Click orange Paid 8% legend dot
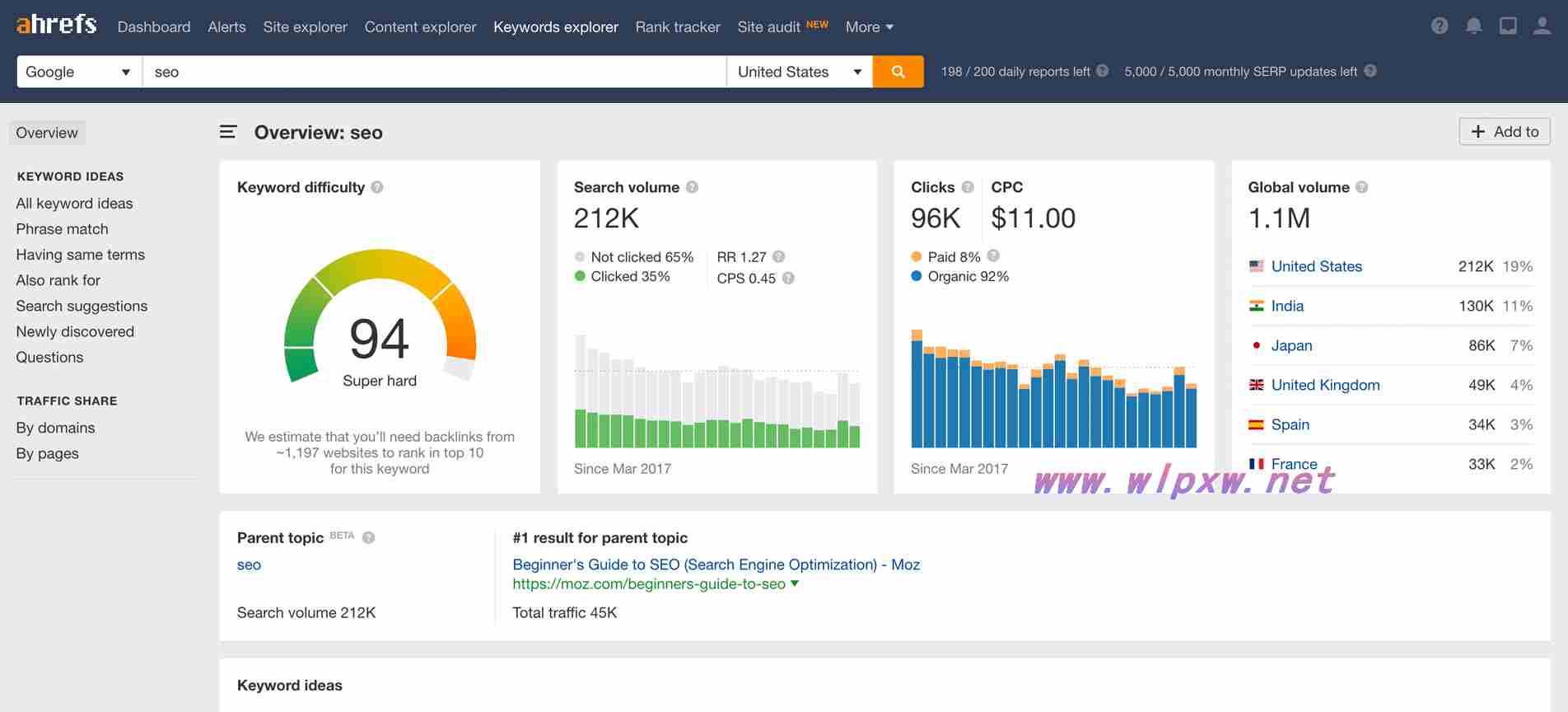The height and width of the screenshot is (712, 1568). (917, 256)
